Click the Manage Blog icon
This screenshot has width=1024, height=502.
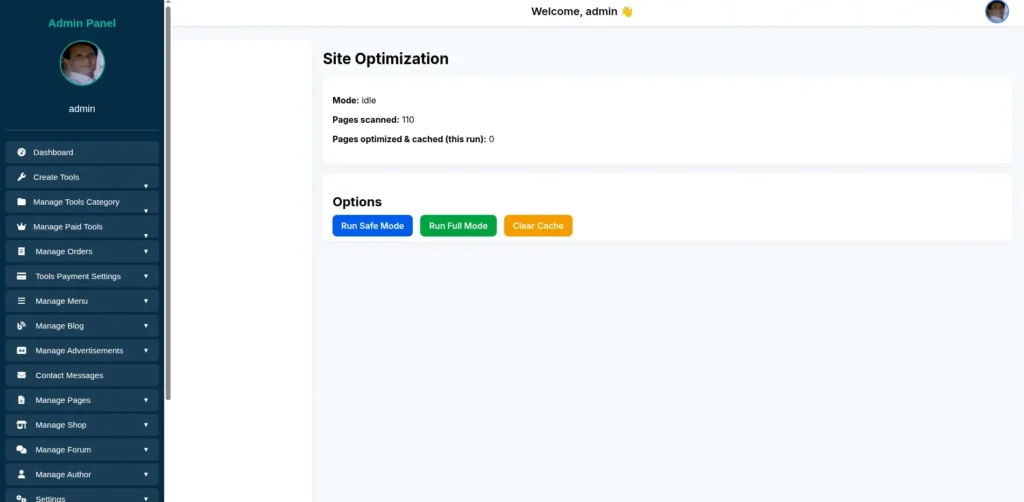point(22,326)
